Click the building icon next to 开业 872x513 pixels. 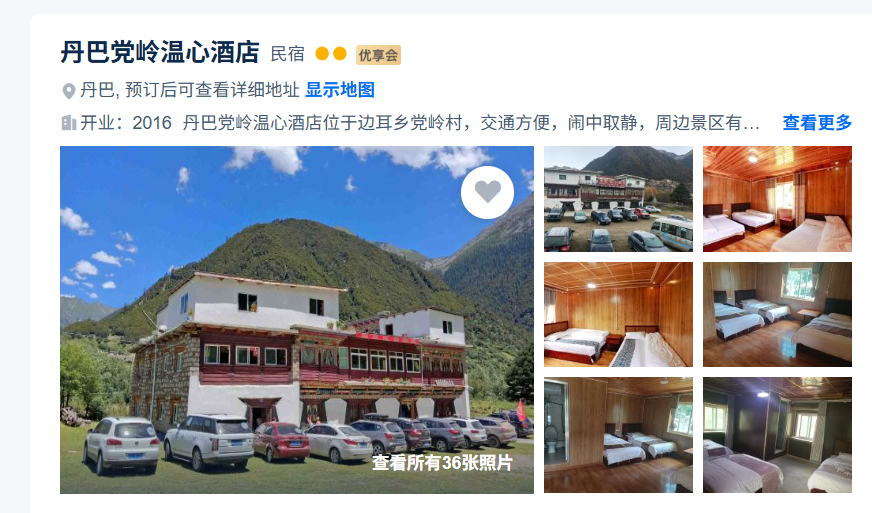click(68, 122)
